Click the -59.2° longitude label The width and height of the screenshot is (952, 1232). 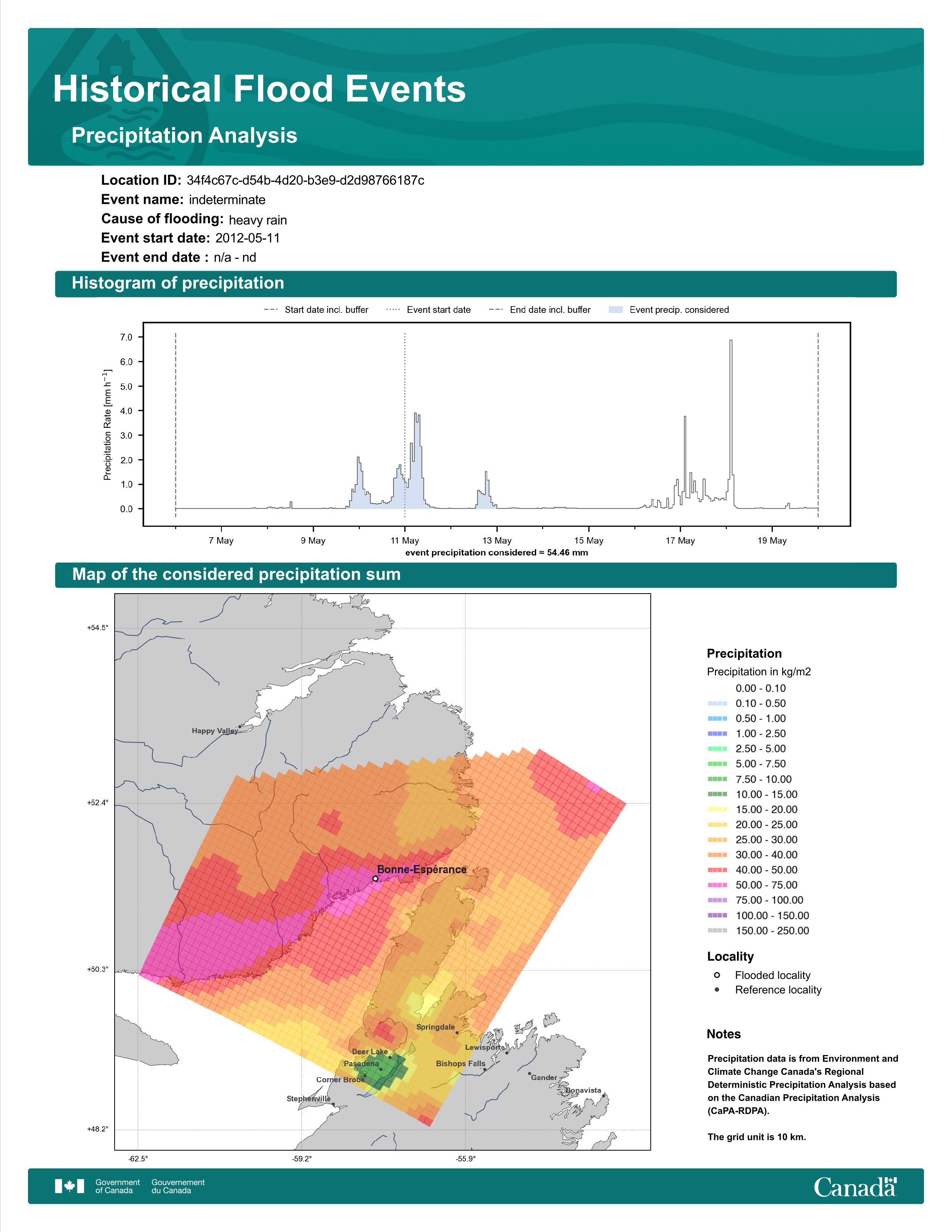click(302, 1159)
